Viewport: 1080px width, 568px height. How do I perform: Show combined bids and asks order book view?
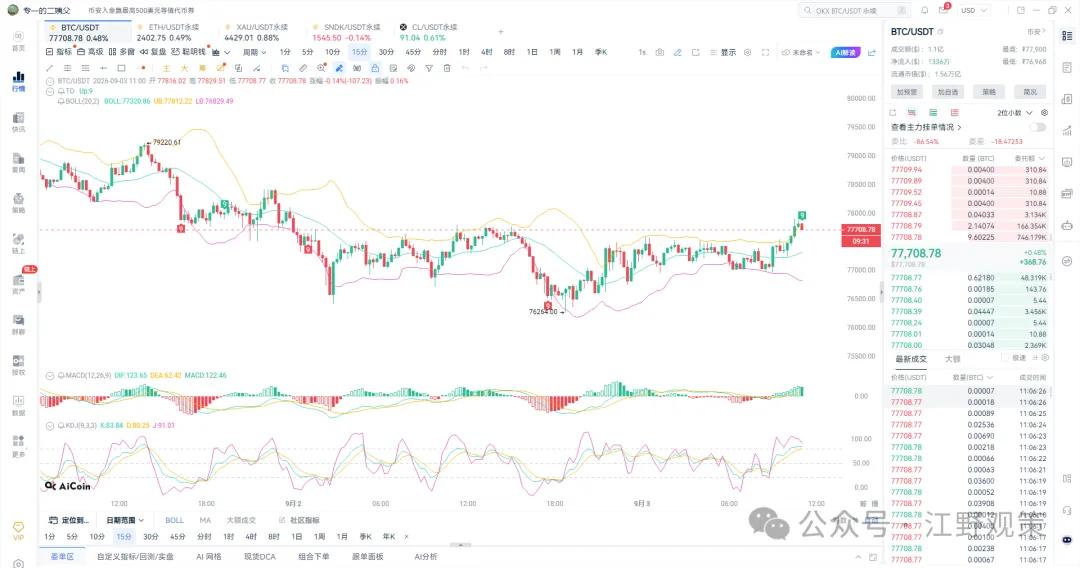911,112
